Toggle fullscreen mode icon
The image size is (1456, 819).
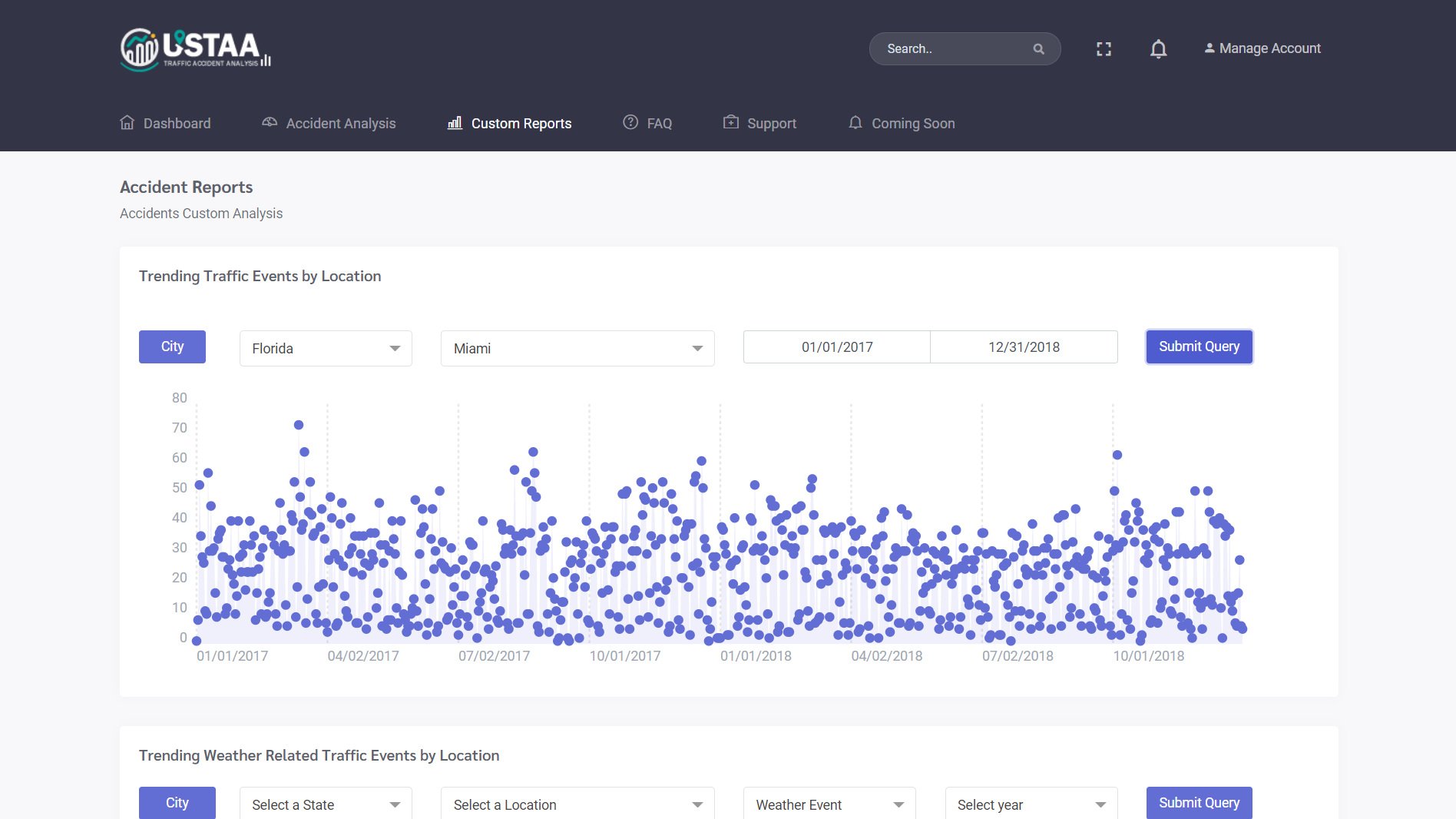pyautogui.click(x=1104, y=49)
